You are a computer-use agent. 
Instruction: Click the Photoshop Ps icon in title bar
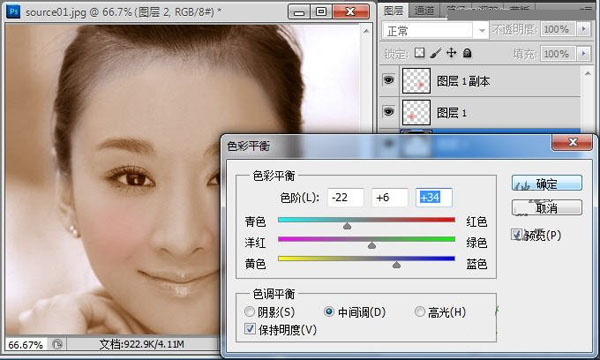[13, 11]
